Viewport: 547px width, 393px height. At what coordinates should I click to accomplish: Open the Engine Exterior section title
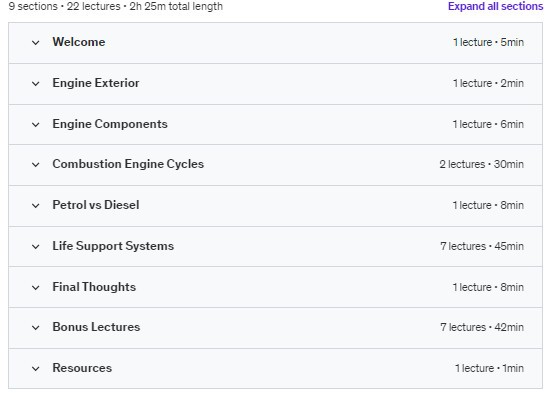pyautogui.click(x=96, y=83)
